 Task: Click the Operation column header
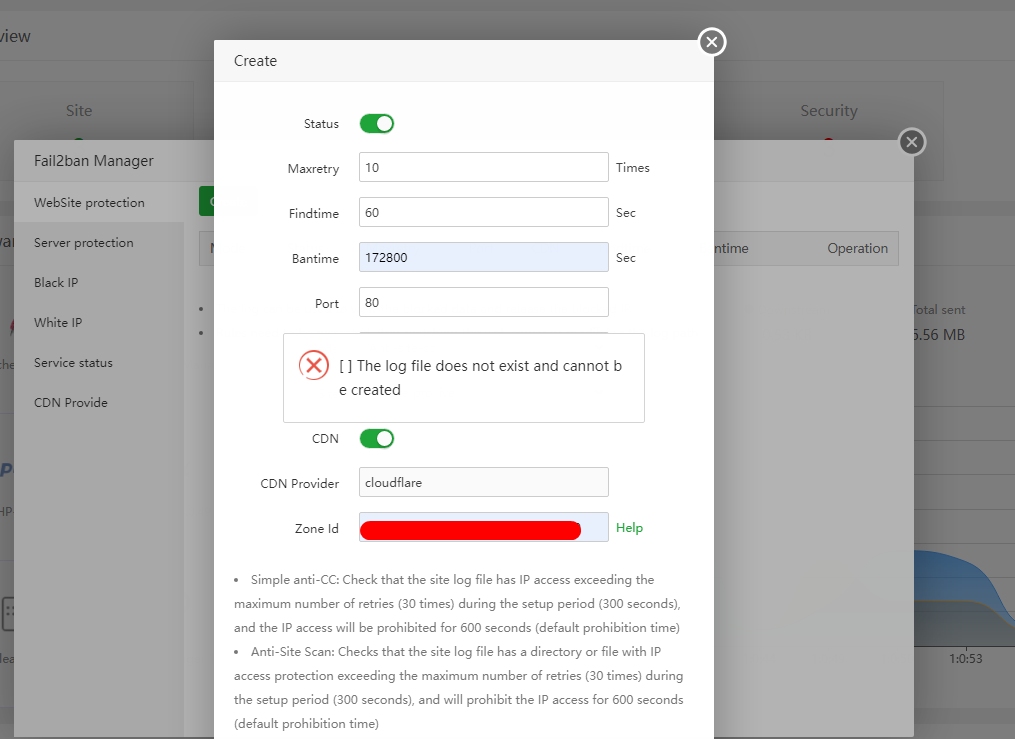coord(857,248)
